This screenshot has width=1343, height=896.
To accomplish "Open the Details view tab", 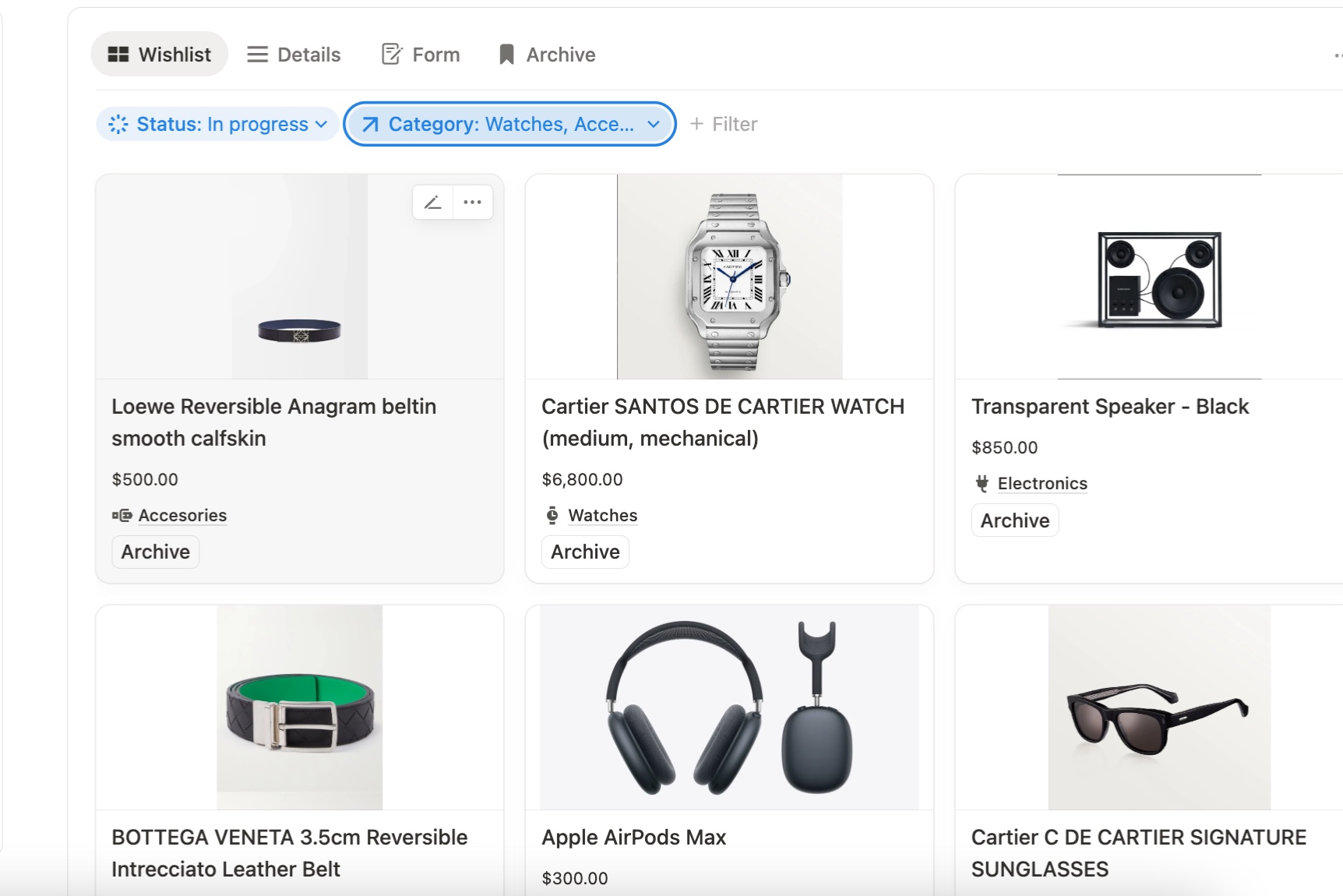I will [x=294, y=55].
